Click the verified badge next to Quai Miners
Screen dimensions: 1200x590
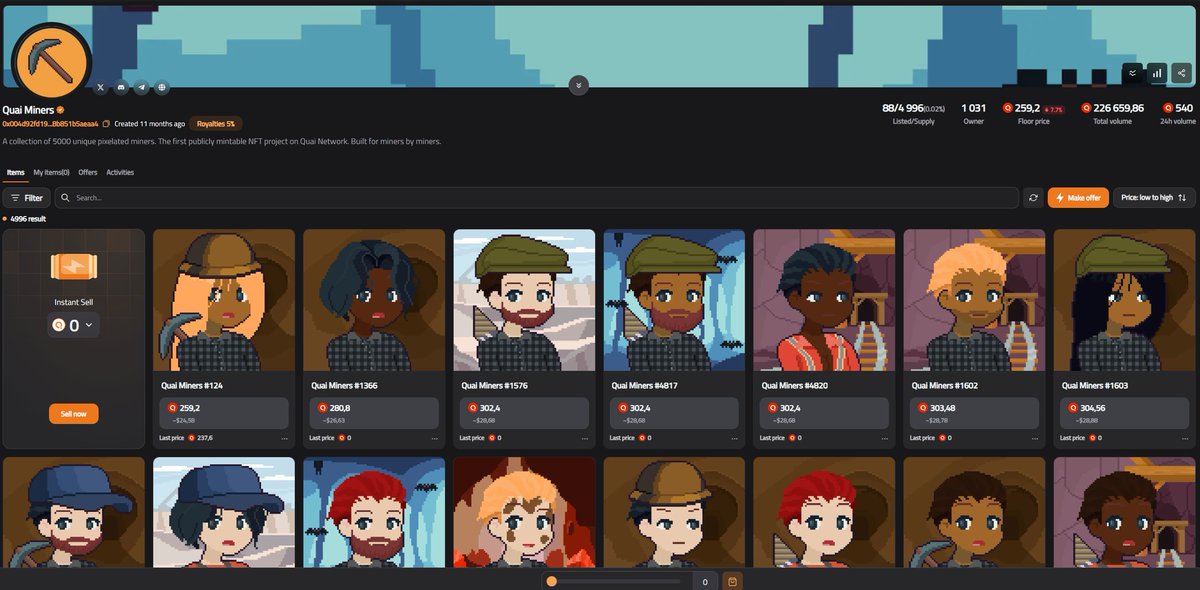[x=60, y=110]
